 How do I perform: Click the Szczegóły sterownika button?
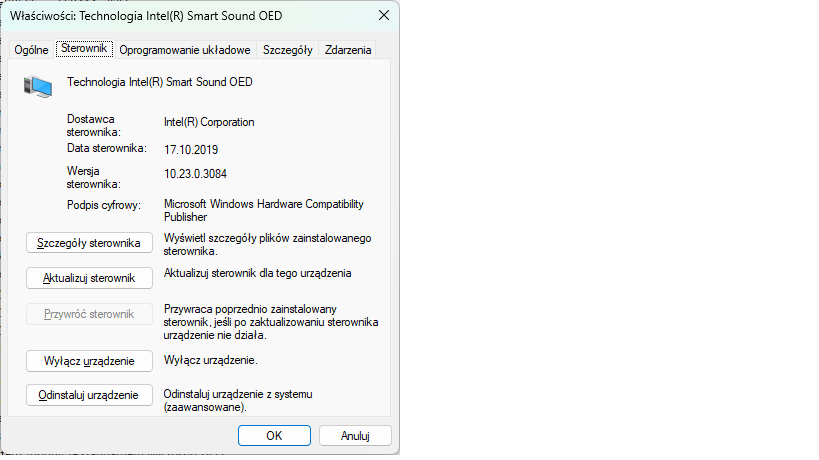coord(89,243)
